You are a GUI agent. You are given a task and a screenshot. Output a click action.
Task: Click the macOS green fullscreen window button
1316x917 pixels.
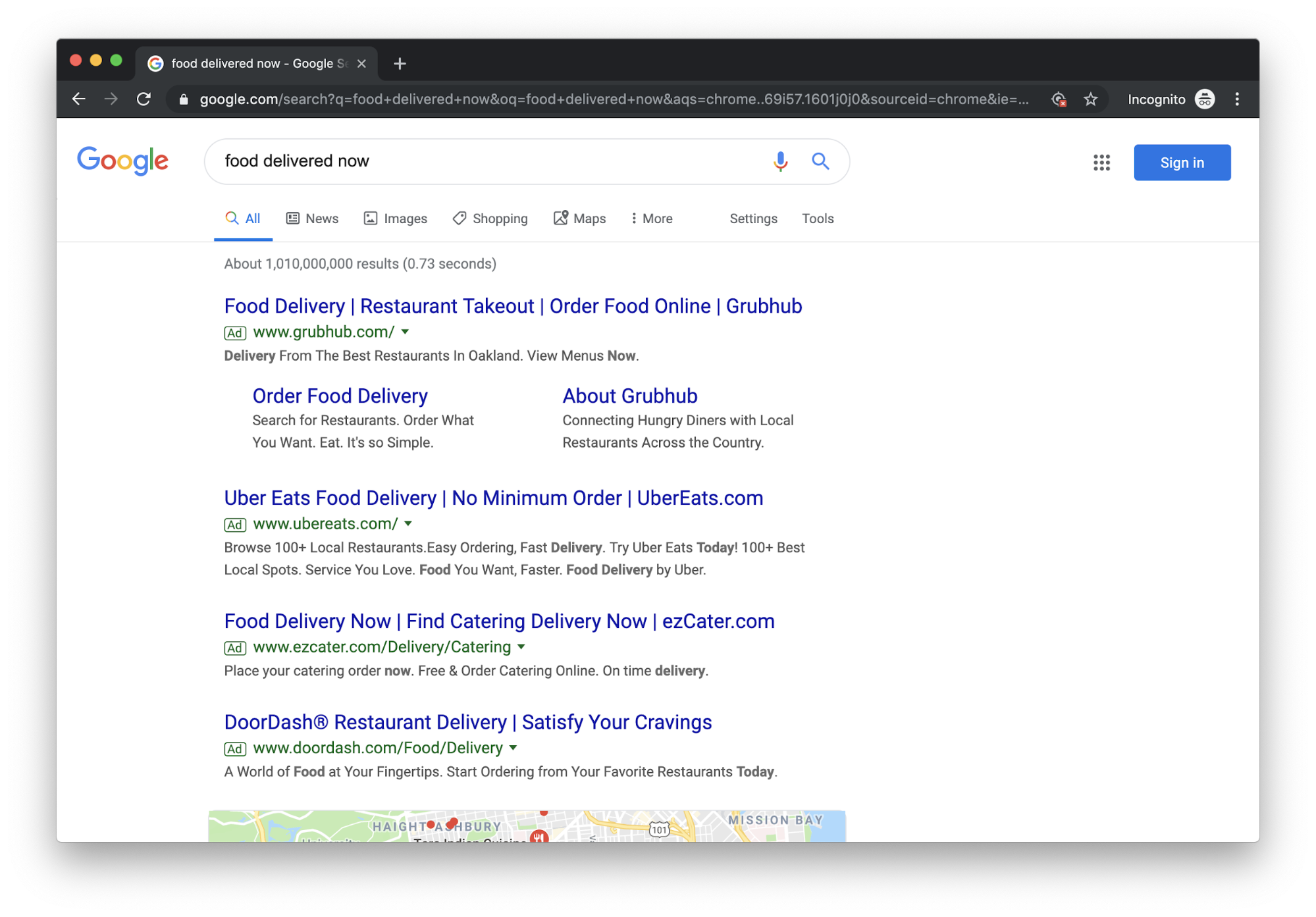click(116, 61)
